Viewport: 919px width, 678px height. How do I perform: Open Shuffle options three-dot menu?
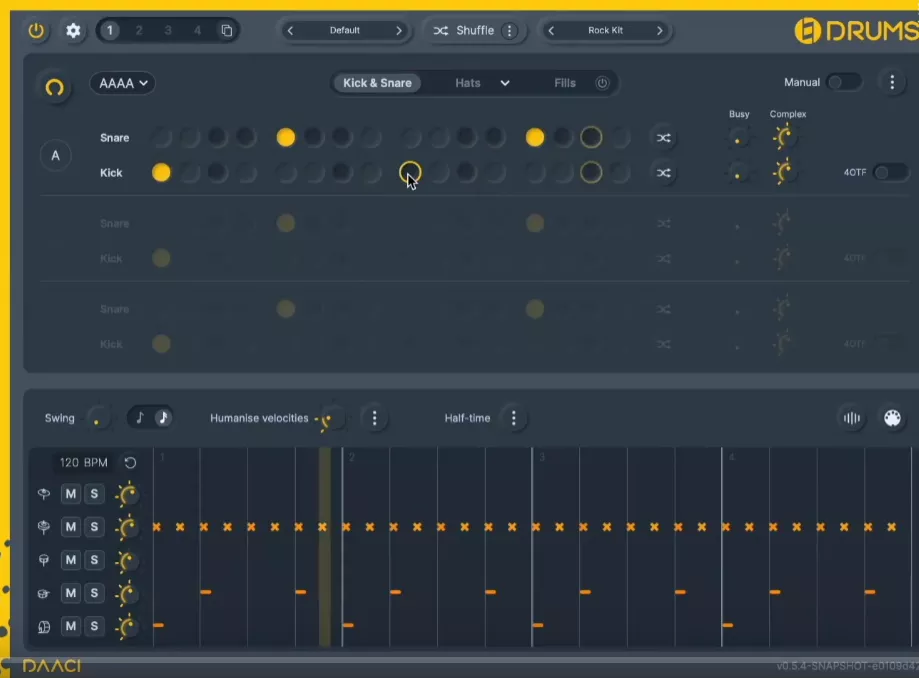(x=510, y=30)
